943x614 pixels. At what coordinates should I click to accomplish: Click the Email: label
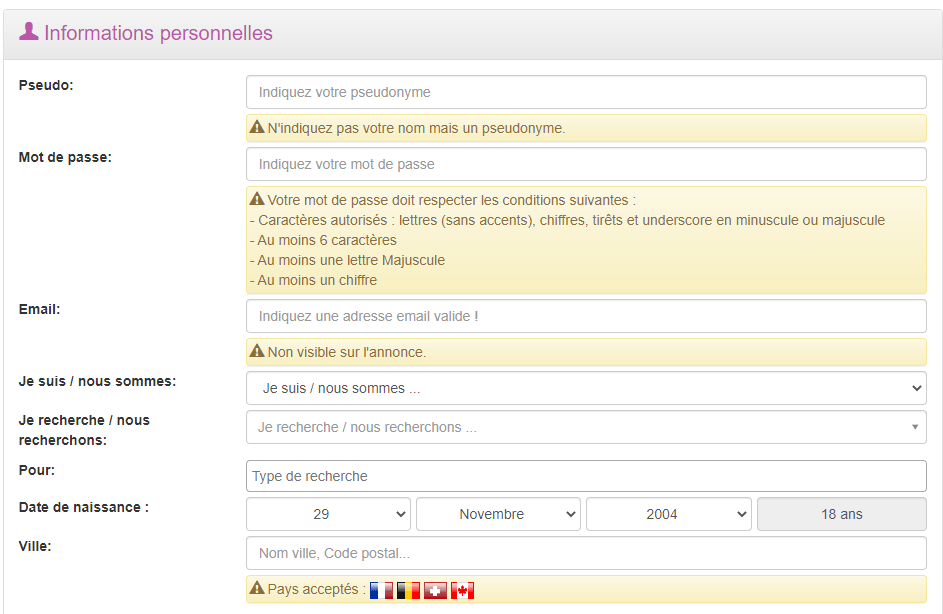39,310
